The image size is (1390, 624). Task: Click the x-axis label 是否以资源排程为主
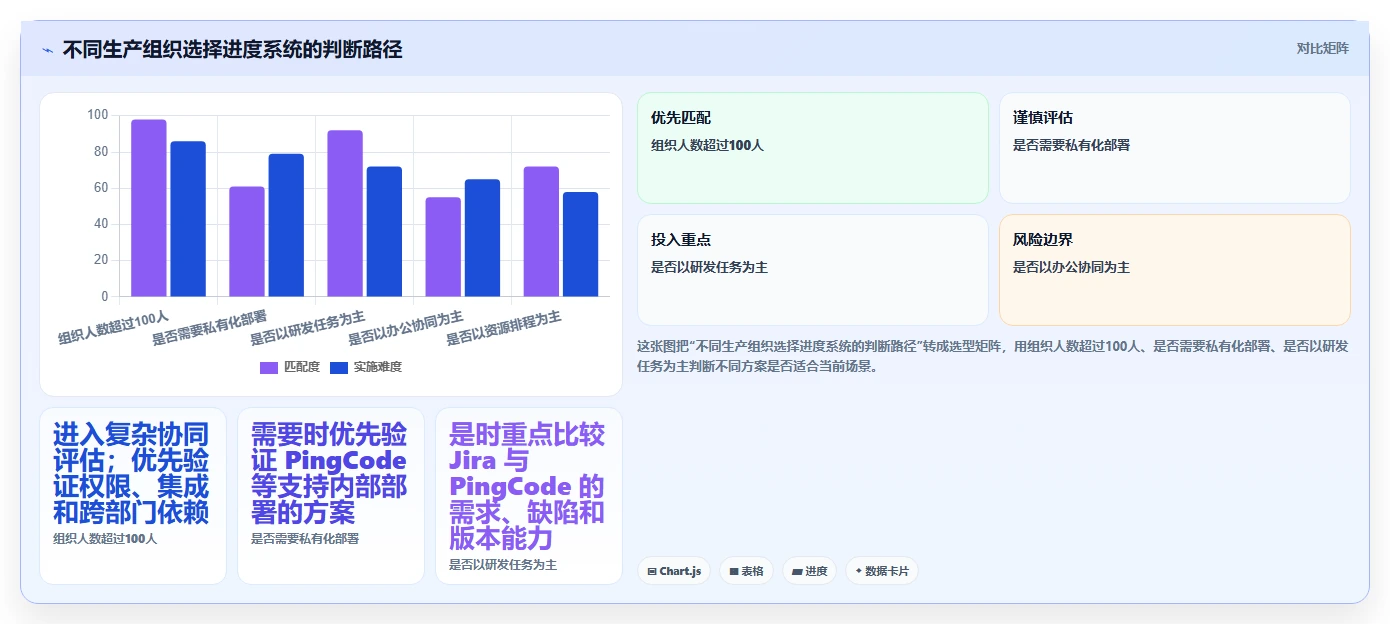tap(504, 328)
